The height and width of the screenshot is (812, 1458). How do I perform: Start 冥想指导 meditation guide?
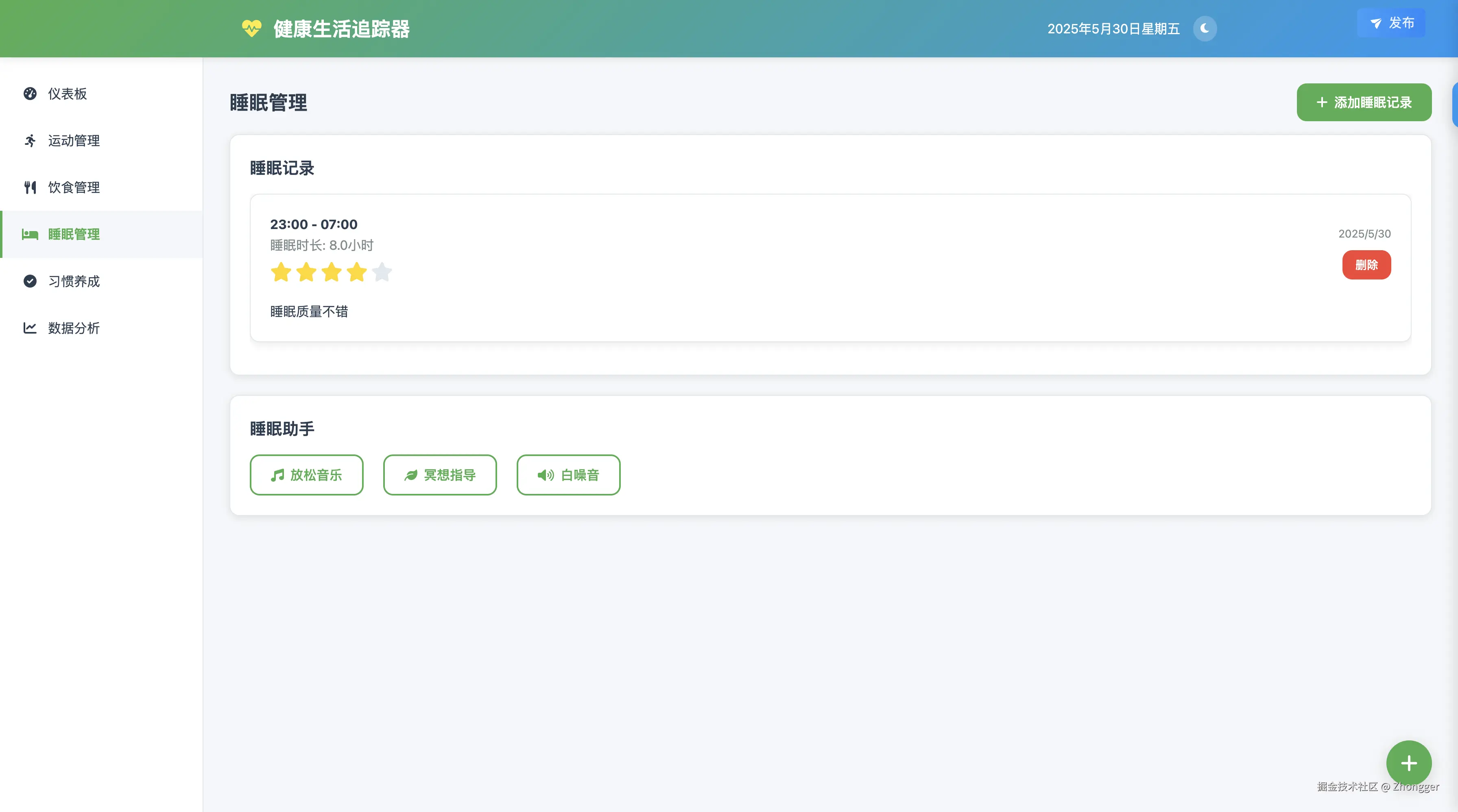[440, 475]
